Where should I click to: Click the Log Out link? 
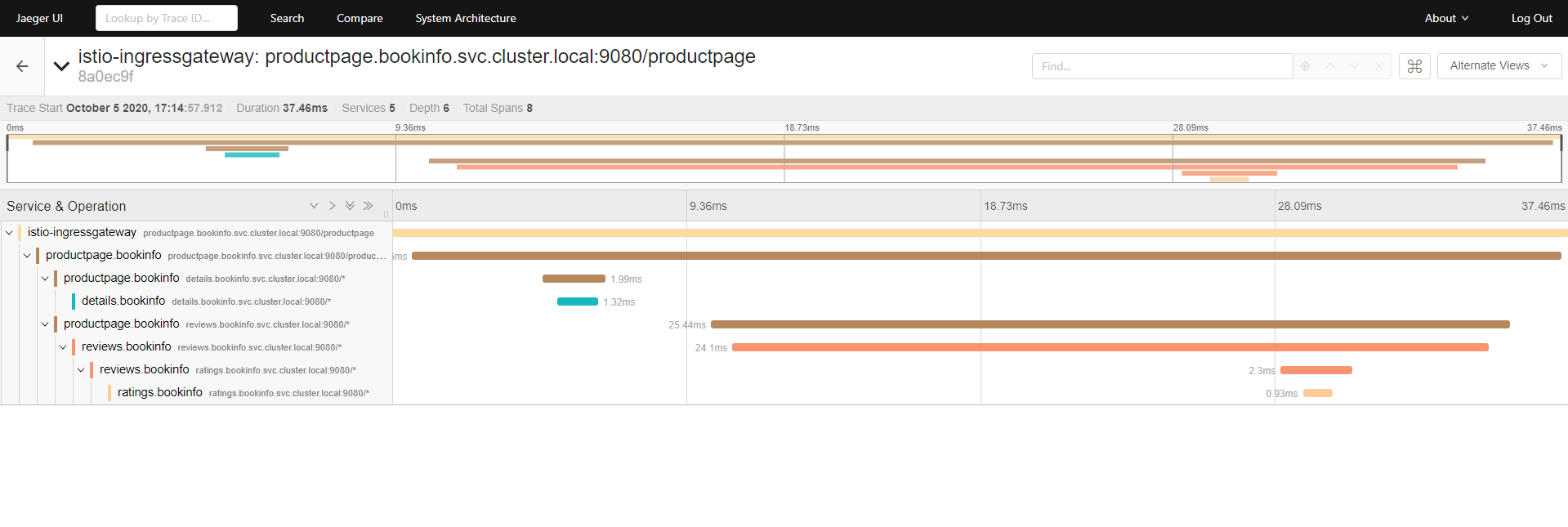[x=1531, y=18]
